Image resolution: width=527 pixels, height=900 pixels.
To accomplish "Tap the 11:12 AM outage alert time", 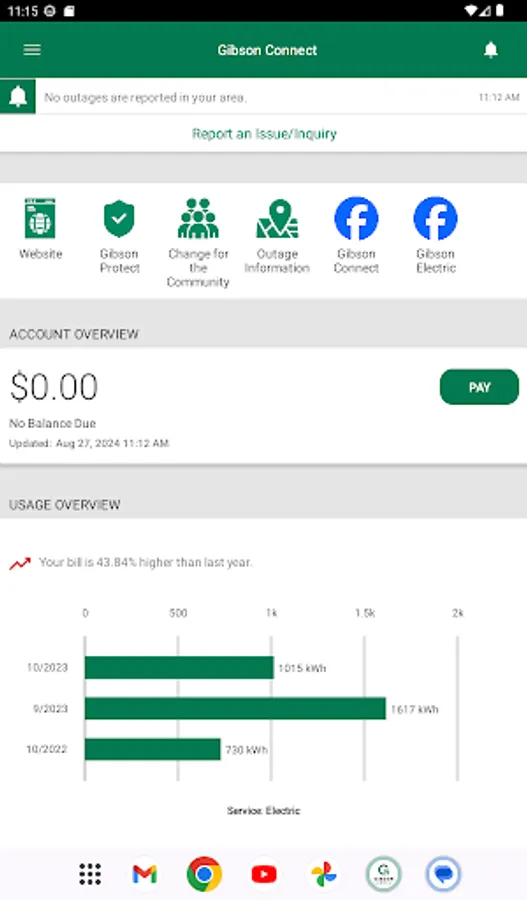I will pos(499,98).
